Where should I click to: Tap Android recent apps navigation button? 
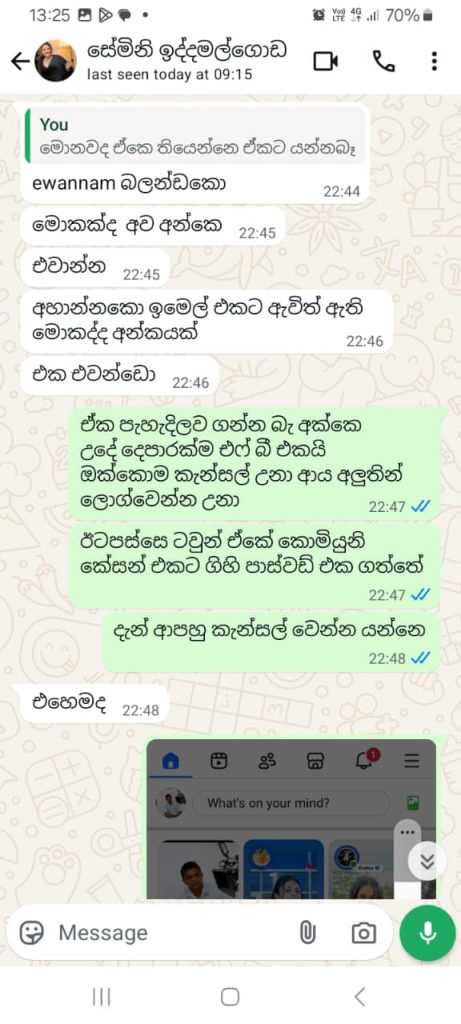point(101,997)
